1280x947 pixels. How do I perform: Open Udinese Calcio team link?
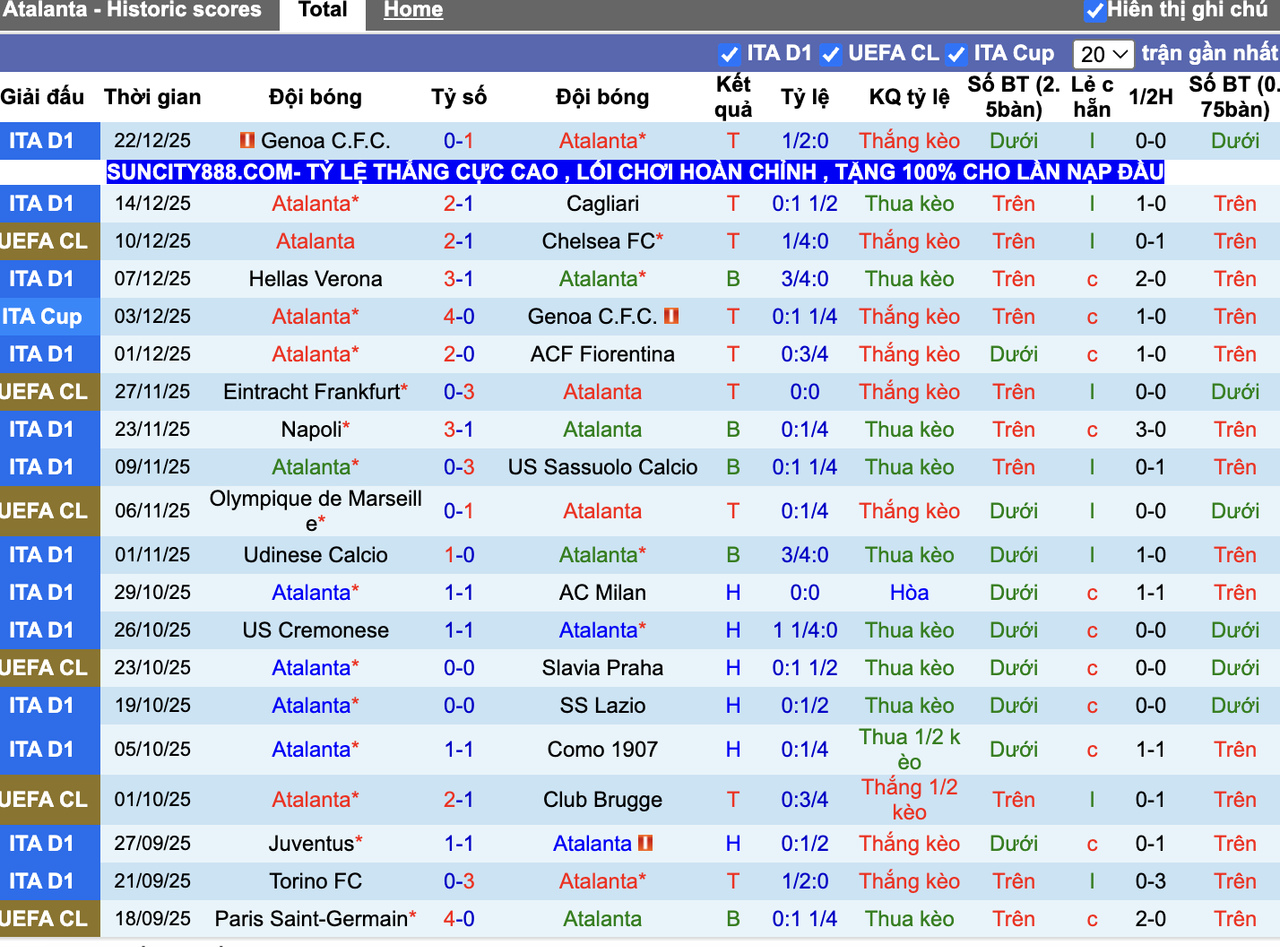pyautogui.click(x=315, y=555)
